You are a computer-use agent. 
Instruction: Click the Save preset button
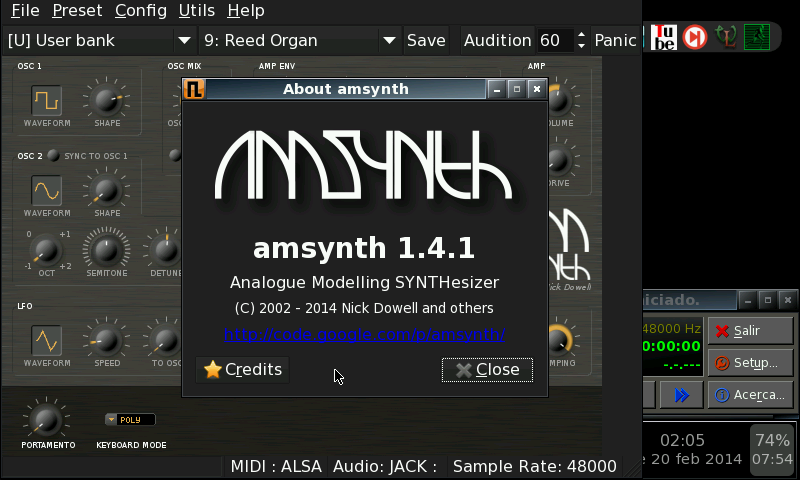pyautogui.click(x=426, y=40)
